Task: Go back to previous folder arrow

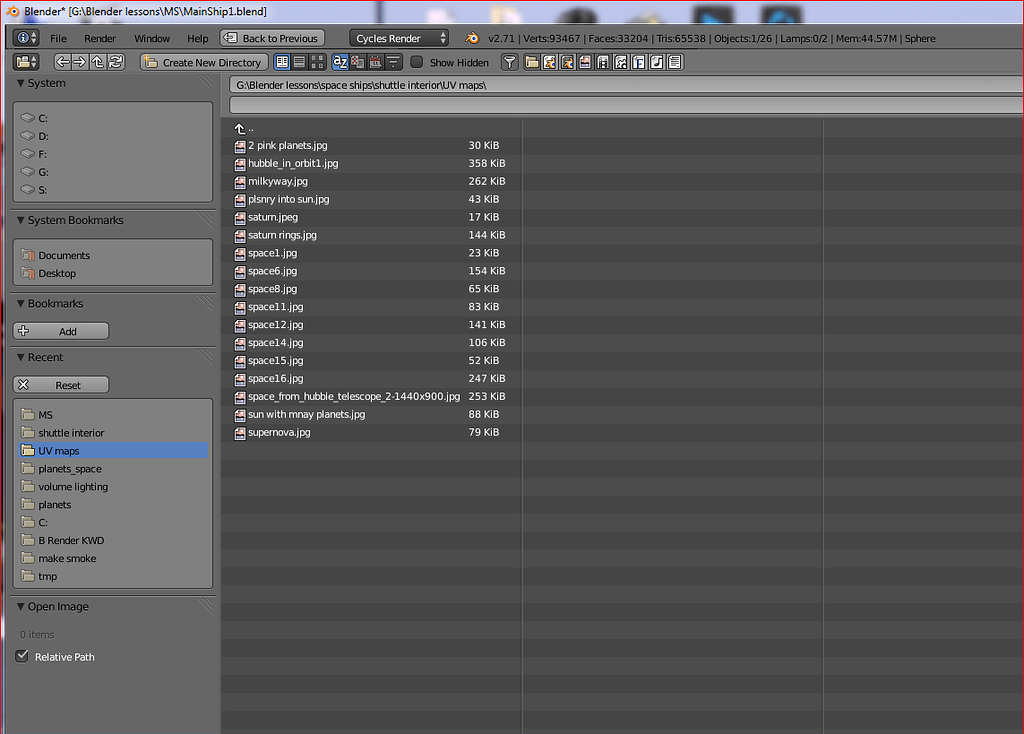Action: click(62, 62)
